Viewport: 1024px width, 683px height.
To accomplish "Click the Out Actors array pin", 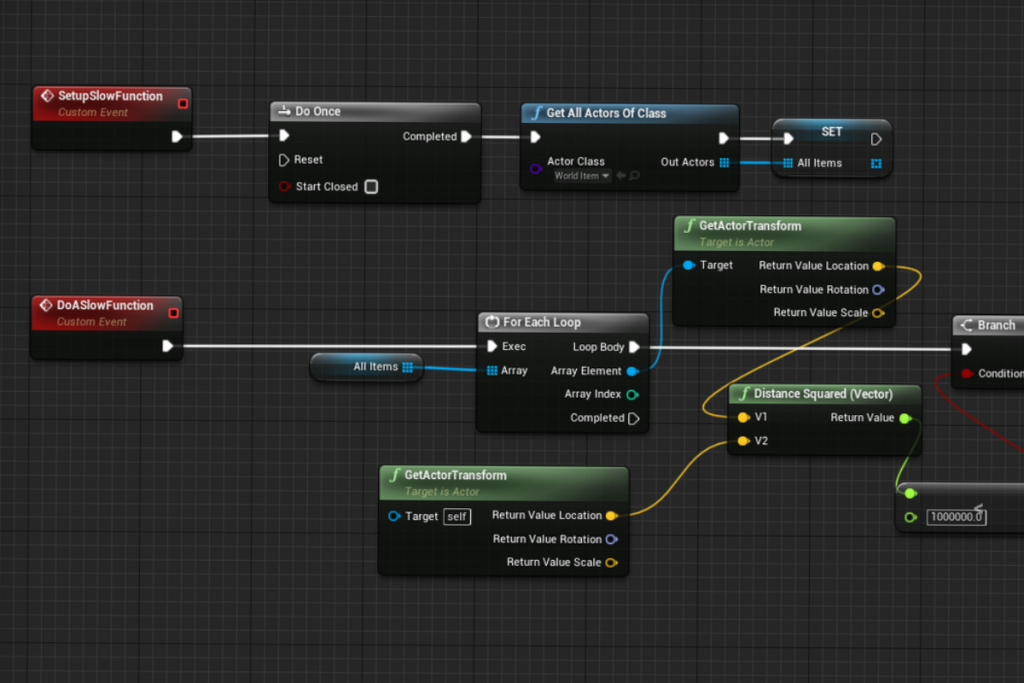I will click(x=724, y=163).
